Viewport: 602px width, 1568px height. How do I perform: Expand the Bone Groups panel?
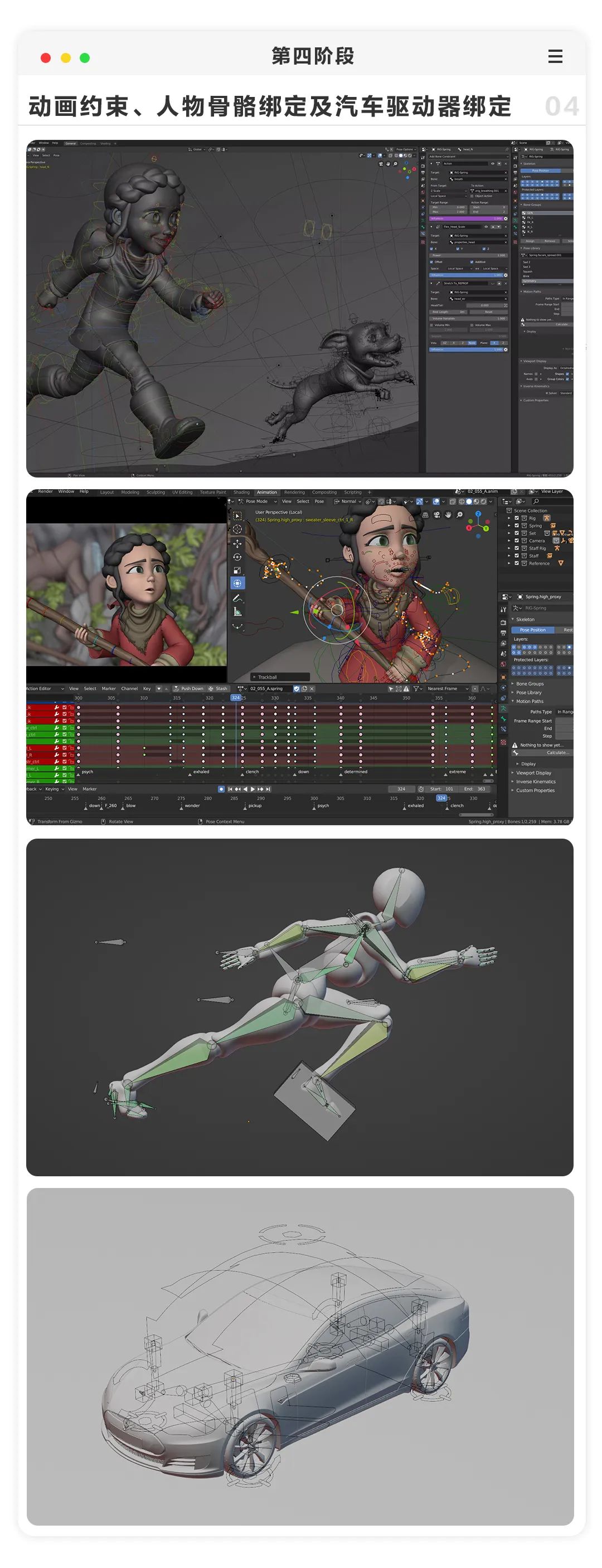[x=529, y=684]
